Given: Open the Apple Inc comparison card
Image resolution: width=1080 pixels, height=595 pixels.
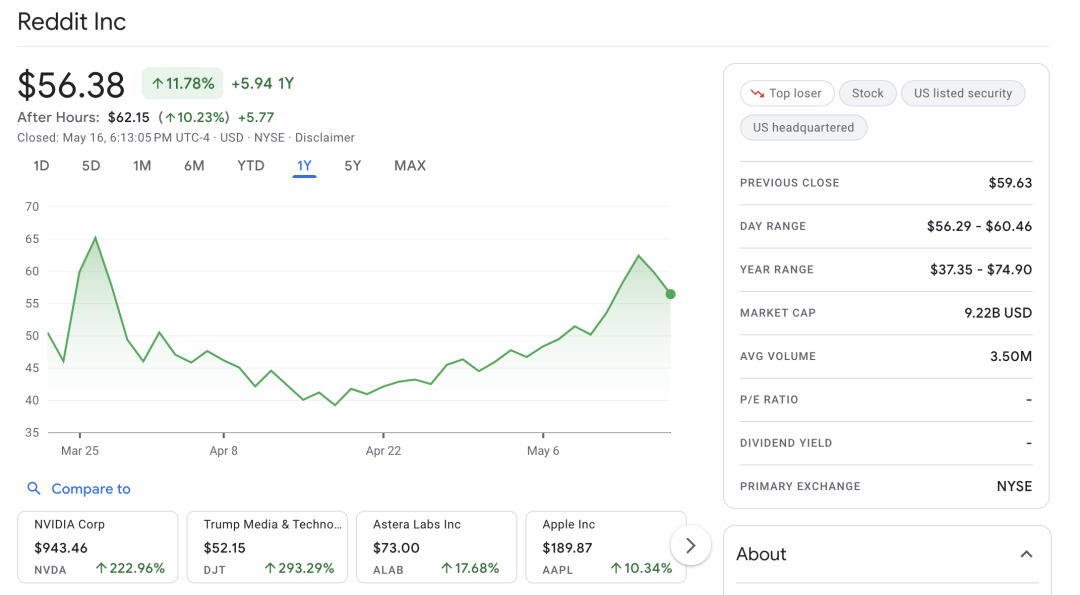Looking at the screenshot, I should click(x=606, y=547).
